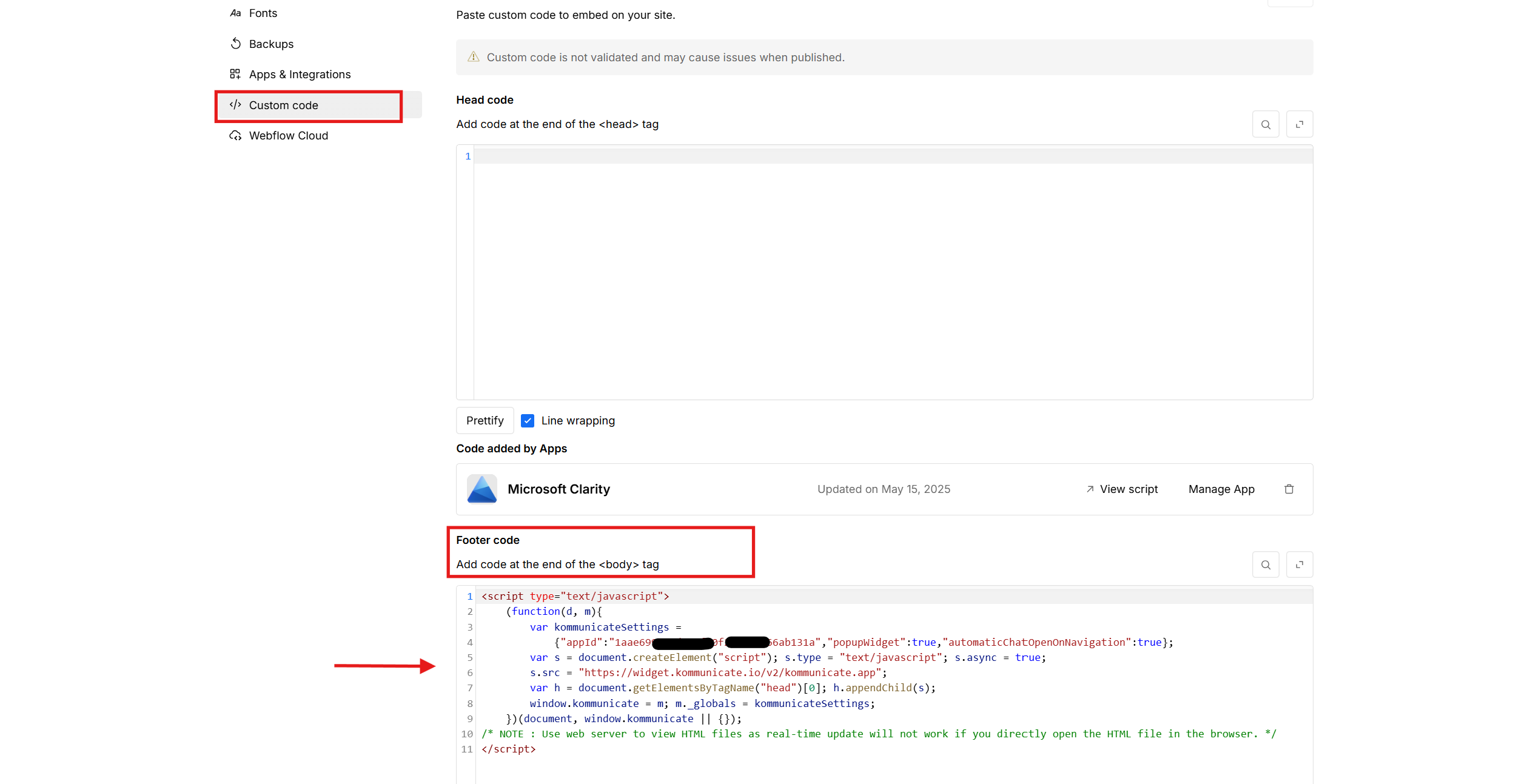Click the 'var kommunicateSettings' line
The width and height of the screenshot is (1533, 784).
pyautogui.click(x=605, y=627)
